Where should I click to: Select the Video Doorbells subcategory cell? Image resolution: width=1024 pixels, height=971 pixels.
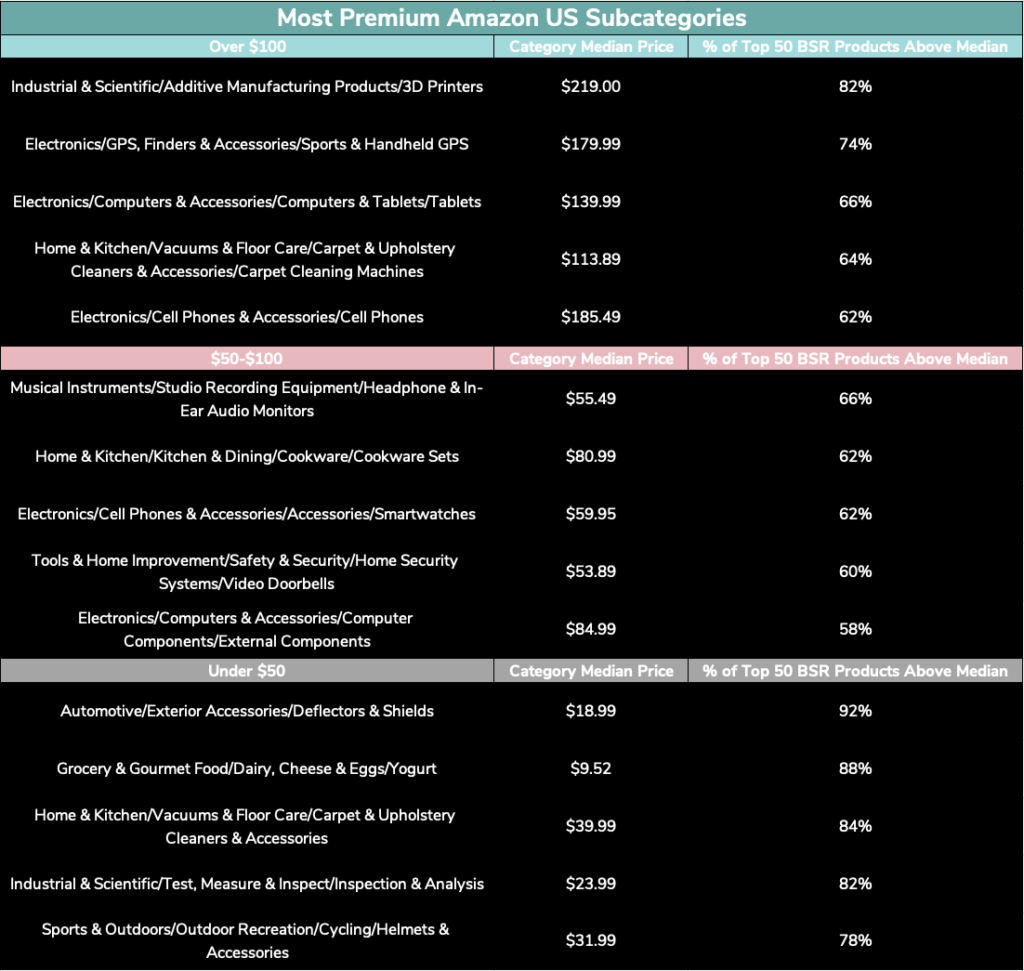(247, 572)
